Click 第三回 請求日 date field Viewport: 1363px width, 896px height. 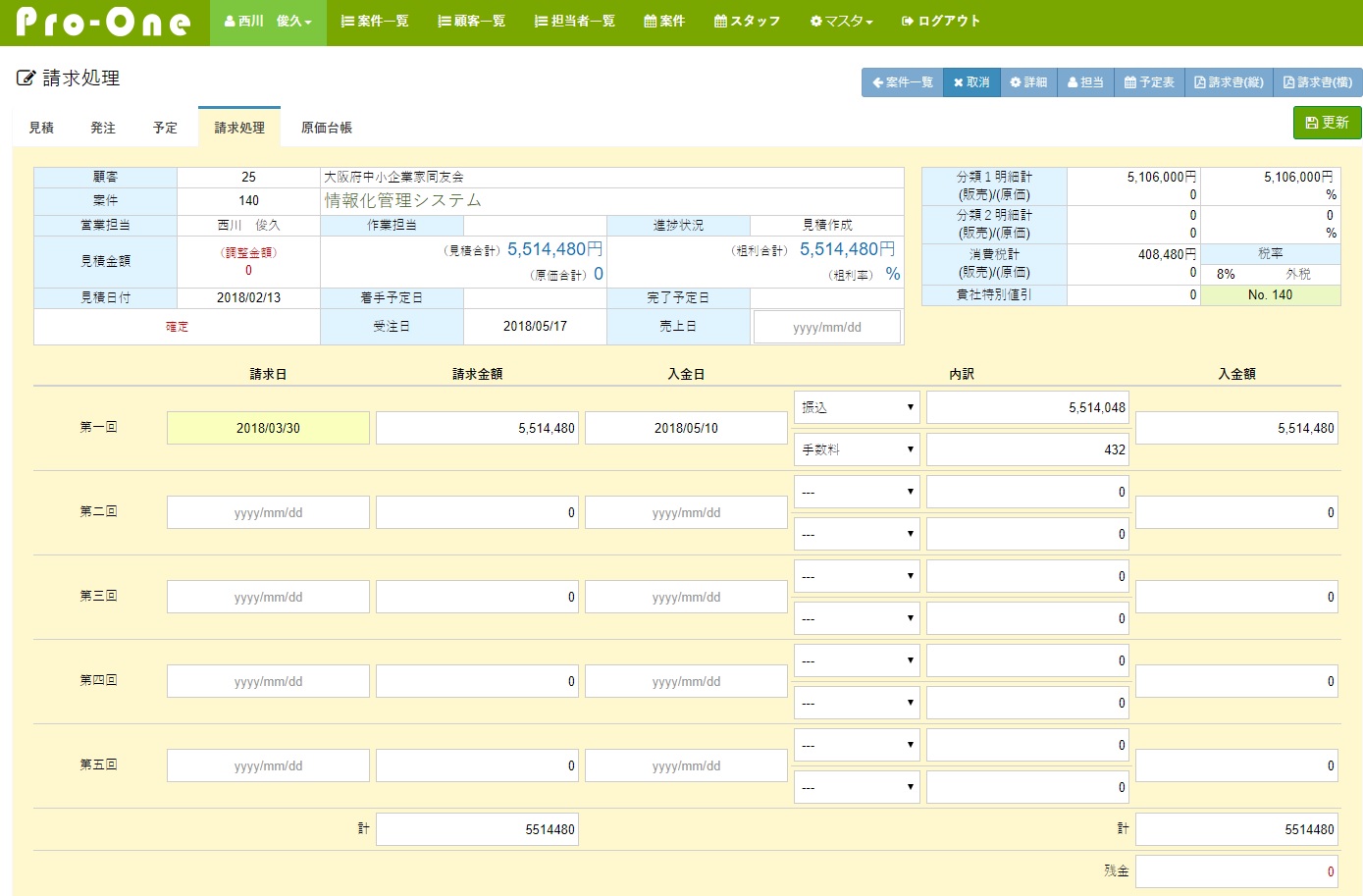pyautogui.click(x=268, y=597)
